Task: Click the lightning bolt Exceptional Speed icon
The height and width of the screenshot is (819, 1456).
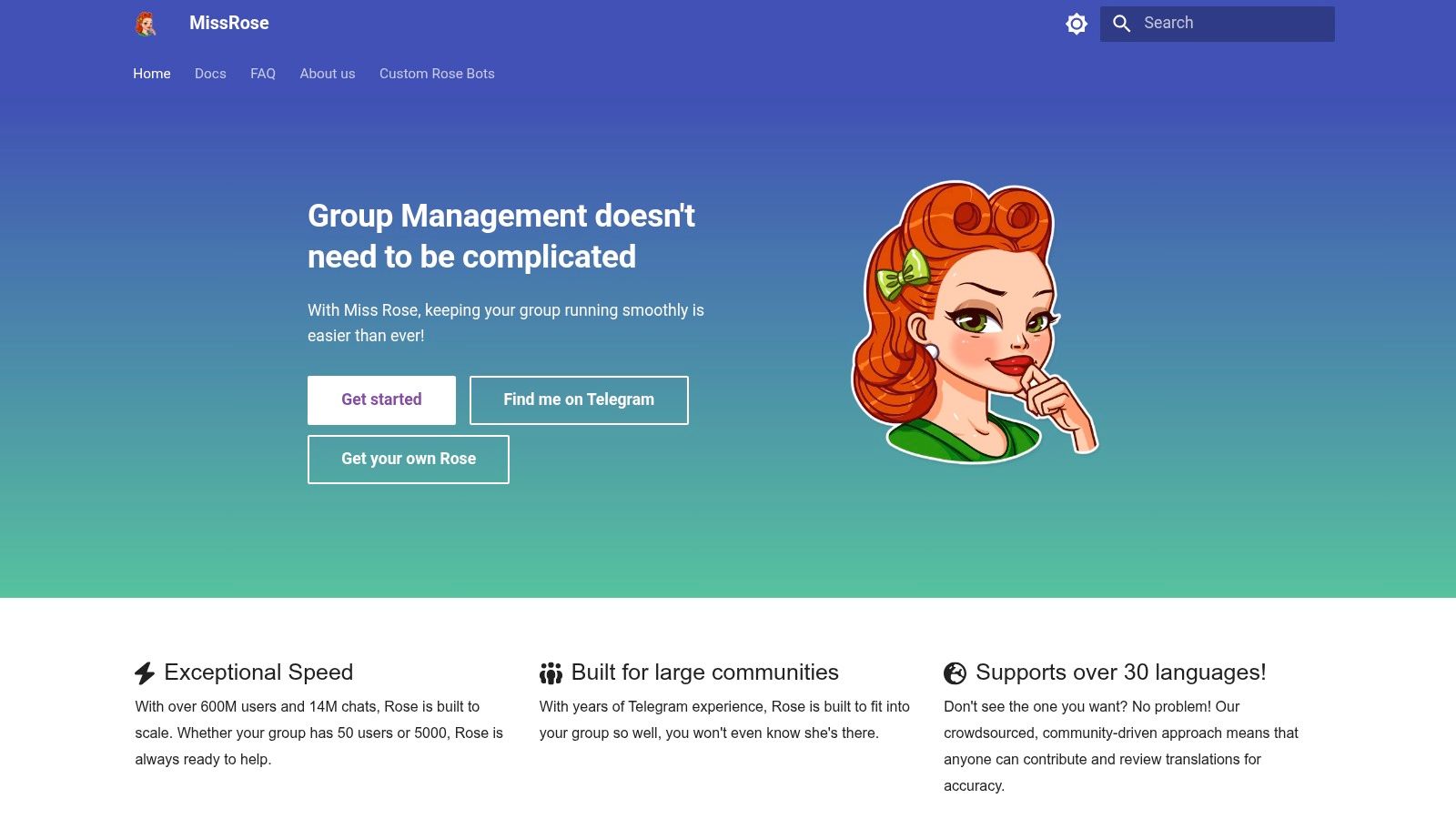Action: (x=145, y=673)
